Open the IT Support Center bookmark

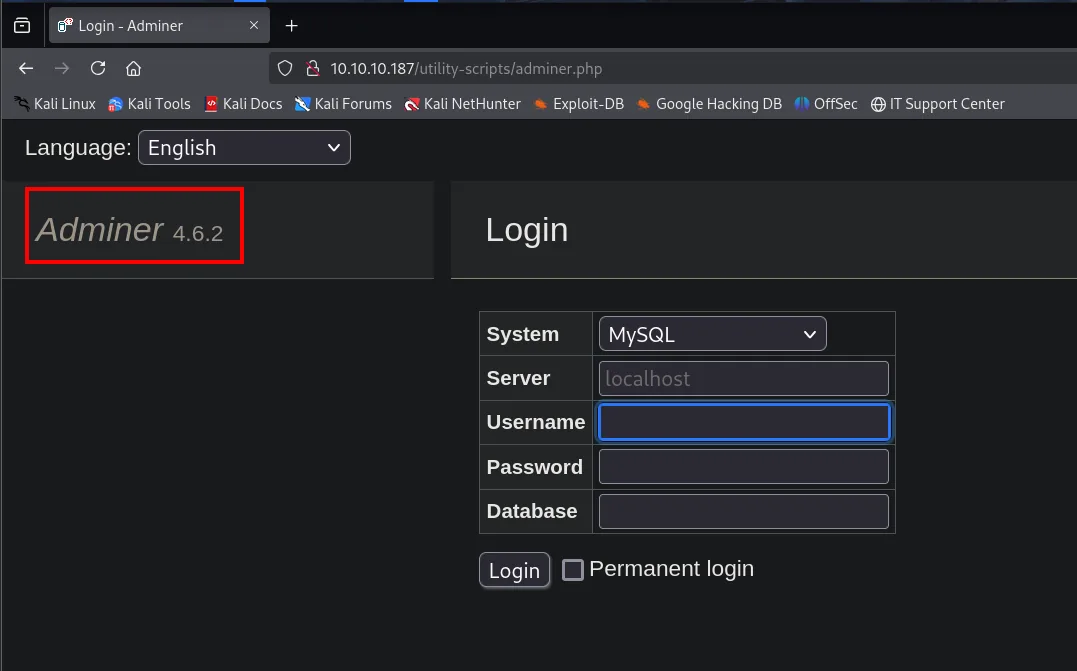pos(938,104)
